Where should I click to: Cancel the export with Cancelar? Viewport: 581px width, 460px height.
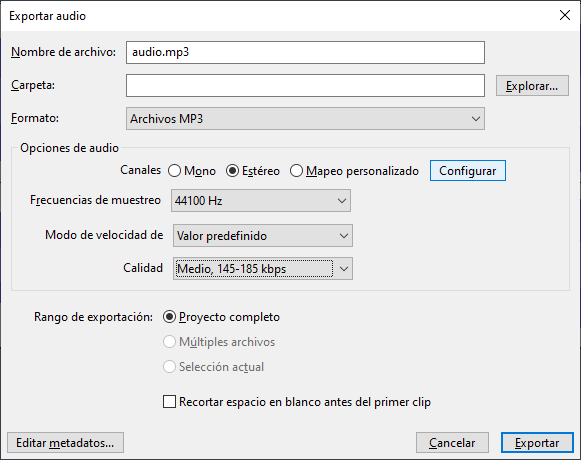452,443
